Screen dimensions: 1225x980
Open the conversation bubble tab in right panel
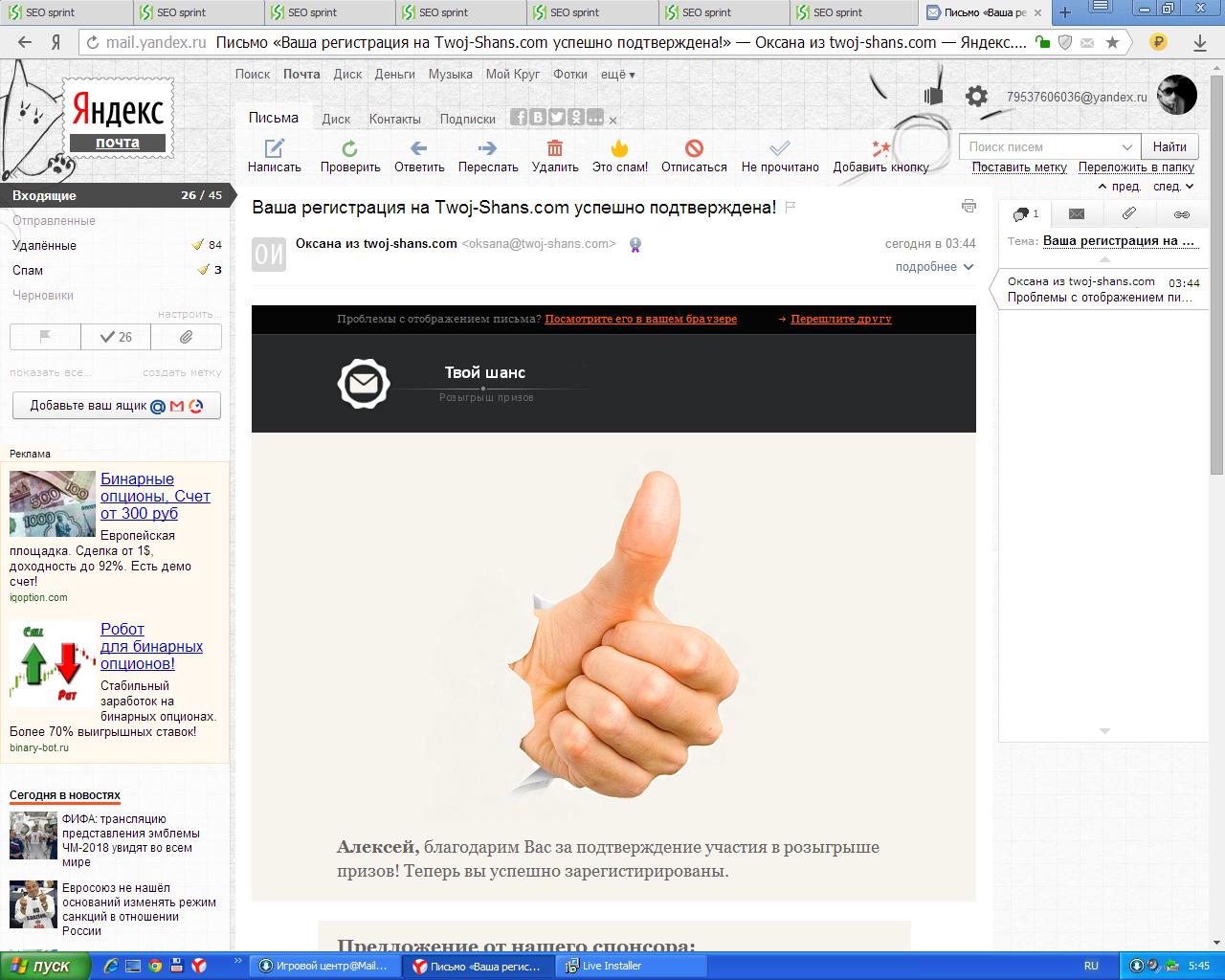click(1025, 213)
